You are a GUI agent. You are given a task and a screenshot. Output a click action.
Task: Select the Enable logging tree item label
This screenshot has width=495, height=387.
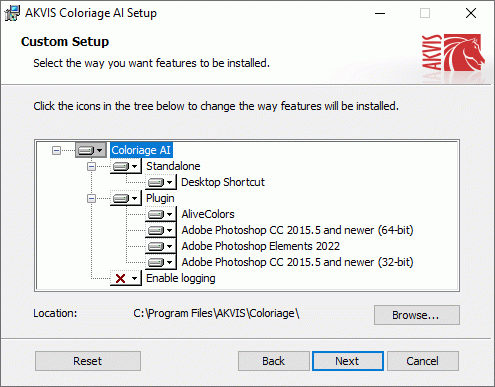[x=181, y=278]
